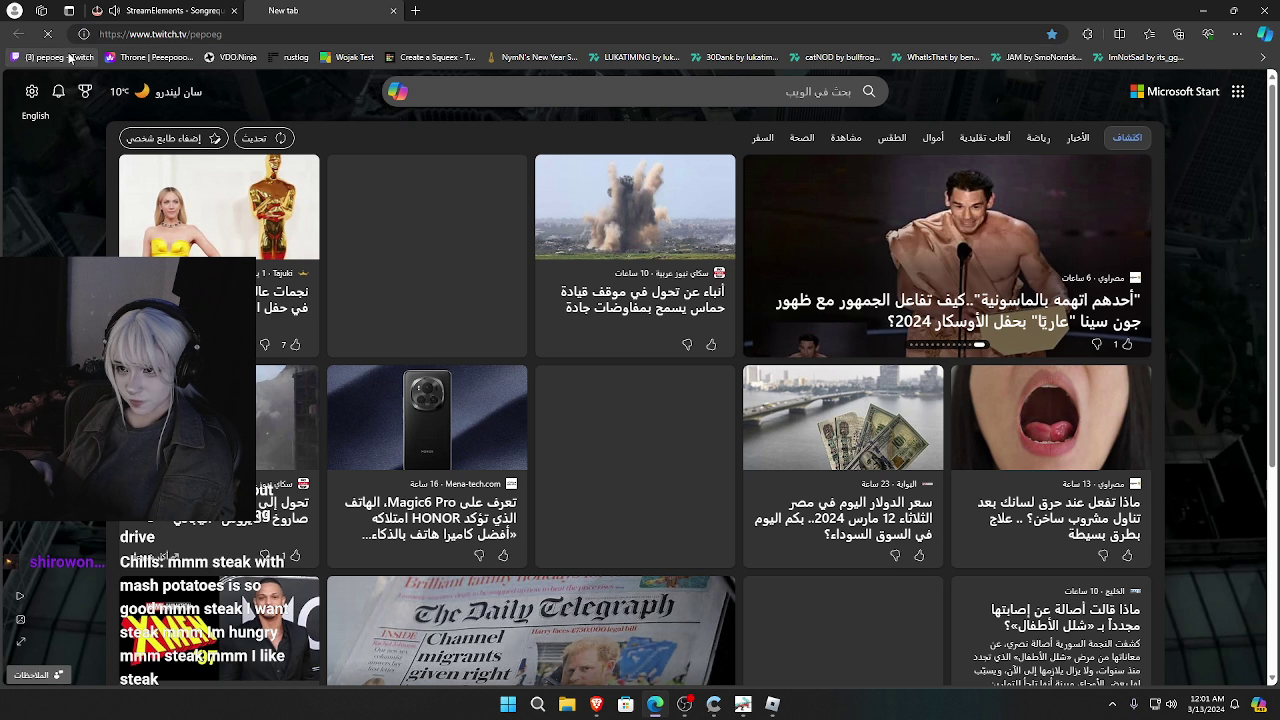
Task: Open the vertical tabs action menu icon
Action: coord(69,10)
